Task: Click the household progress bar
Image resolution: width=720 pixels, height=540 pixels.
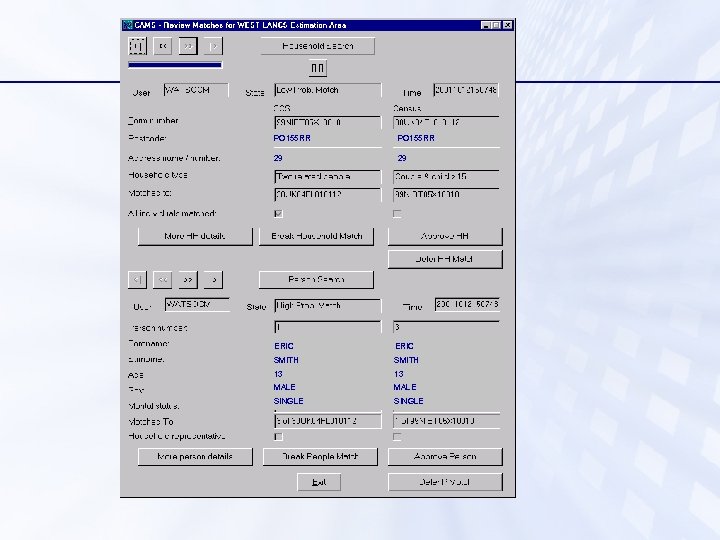Action: pos(175,65)
